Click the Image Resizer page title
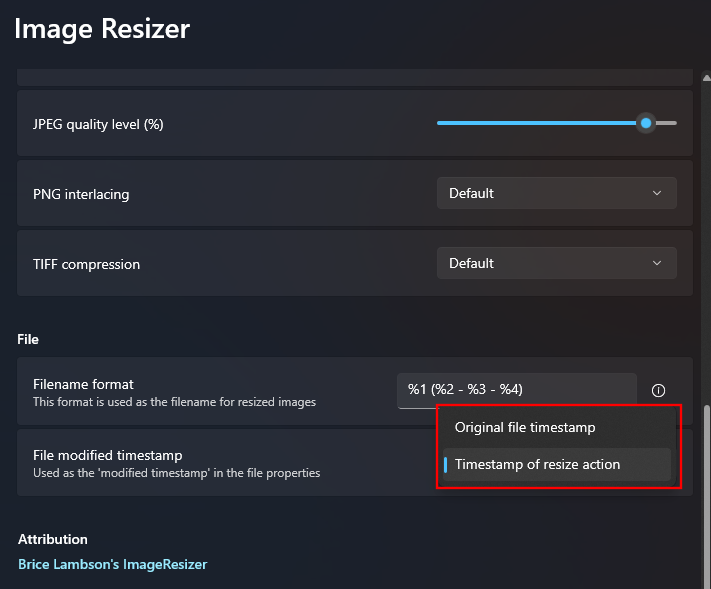The height and width of the screenshot is (589, 711). click(x=102, y=29)
